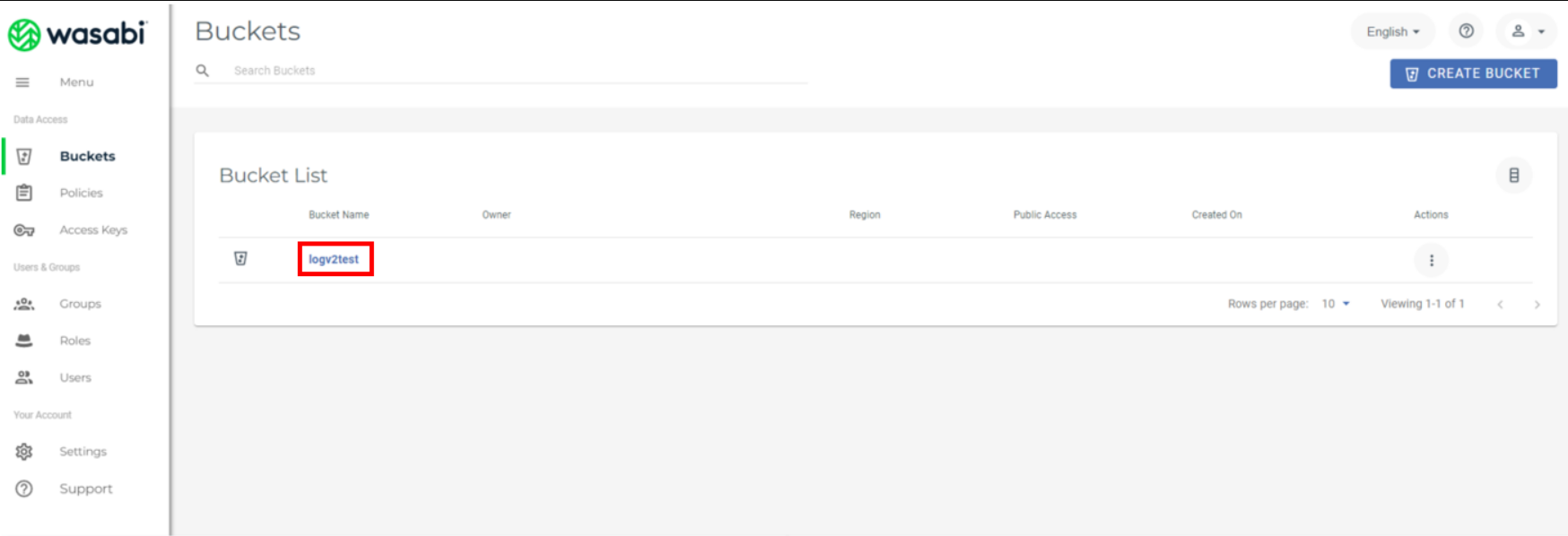Click the Bucket List heading

tap(274, 176)
